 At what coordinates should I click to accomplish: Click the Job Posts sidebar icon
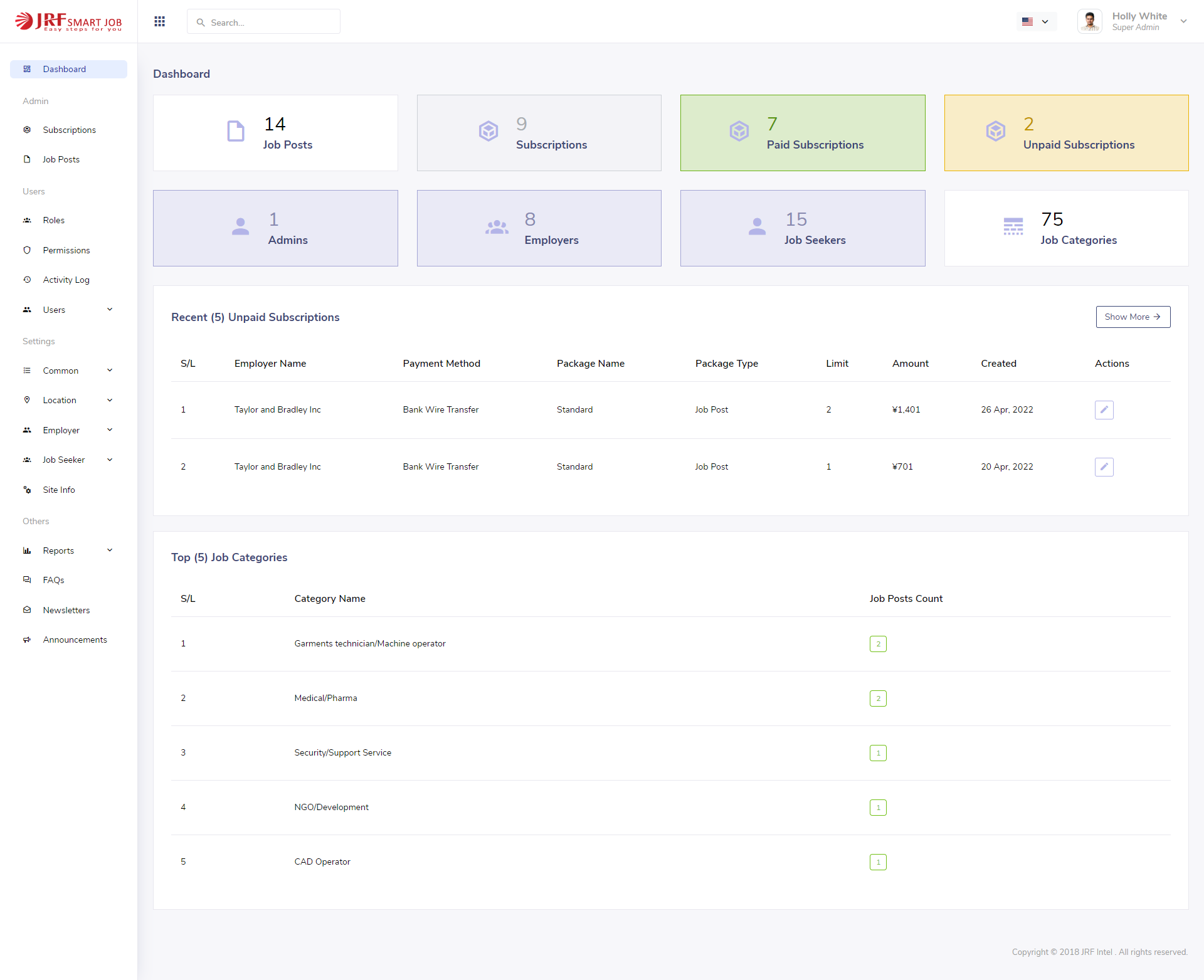[x=27, y=159]
